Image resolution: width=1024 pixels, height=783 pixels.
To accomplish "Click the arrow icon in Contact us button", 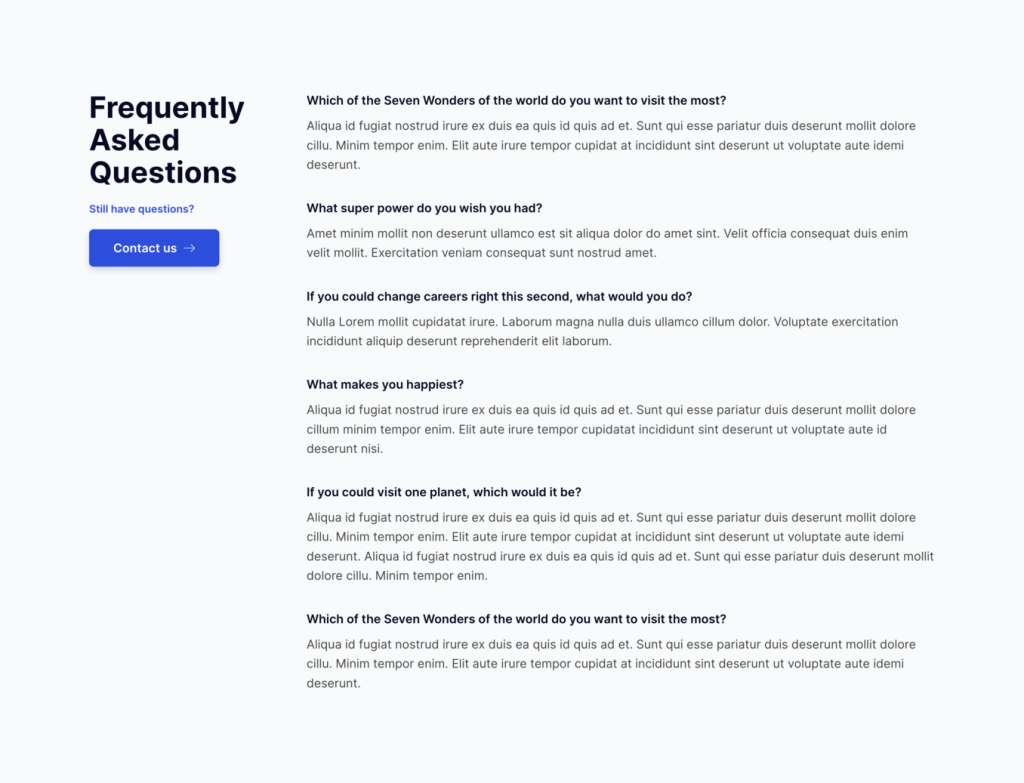I will [x=189, y=248].
